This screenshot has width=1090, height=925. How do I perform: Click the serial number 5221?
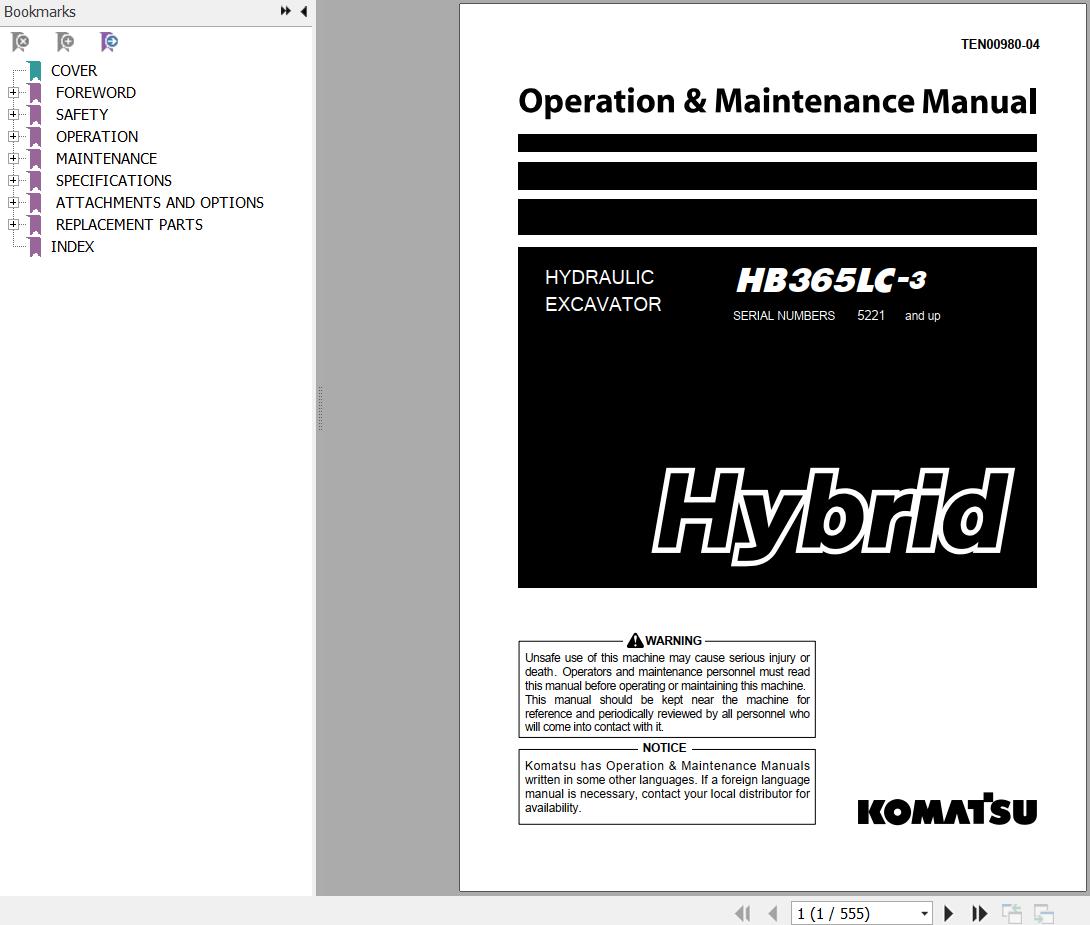coord(870,316)
